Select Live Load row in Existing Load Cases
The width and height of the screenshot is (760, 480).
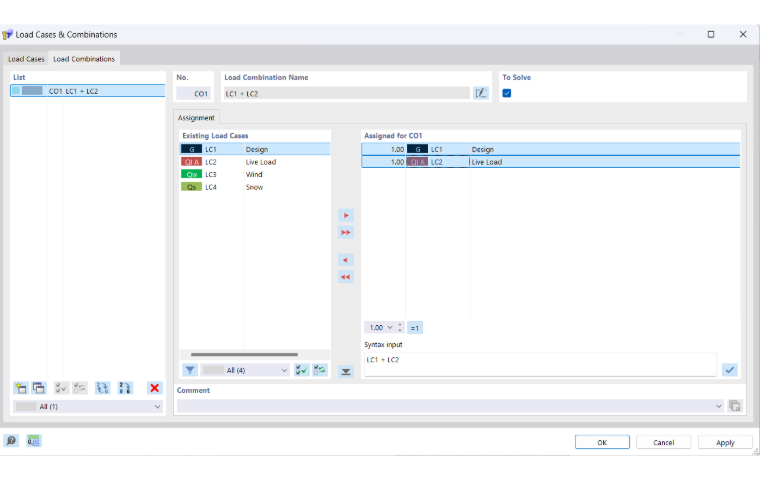coord(255,162)
